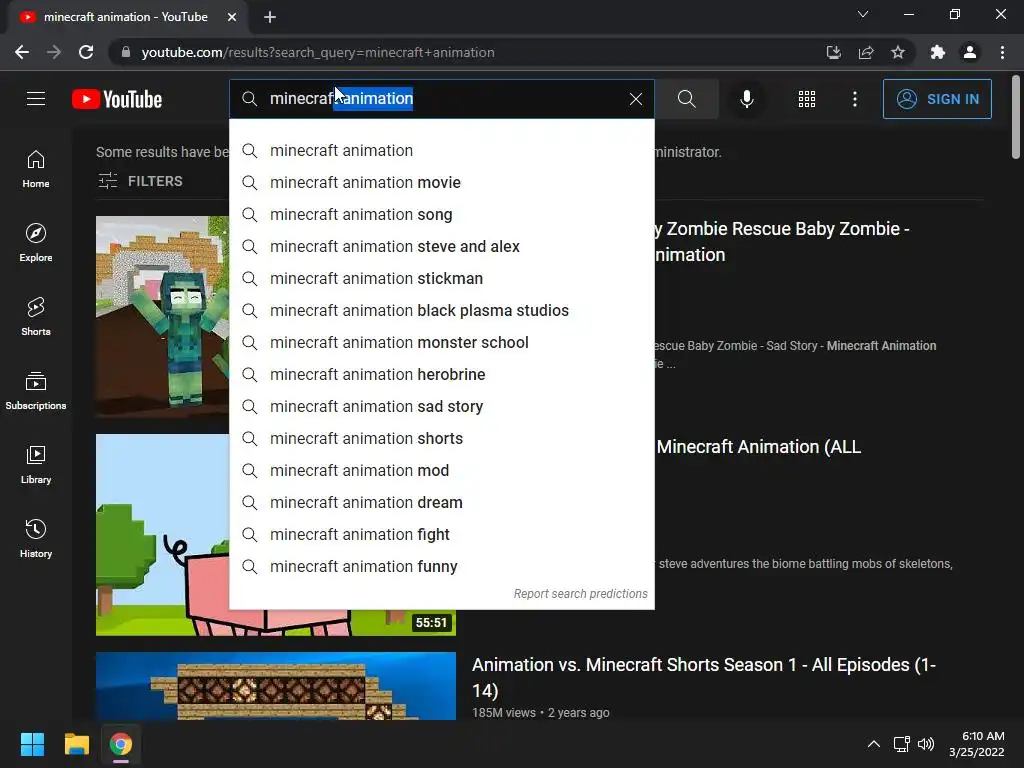Choose suggestion 'minecraft animation song'
The width and height of the screenshot is (1024, 768).
[x=442, y=214]
